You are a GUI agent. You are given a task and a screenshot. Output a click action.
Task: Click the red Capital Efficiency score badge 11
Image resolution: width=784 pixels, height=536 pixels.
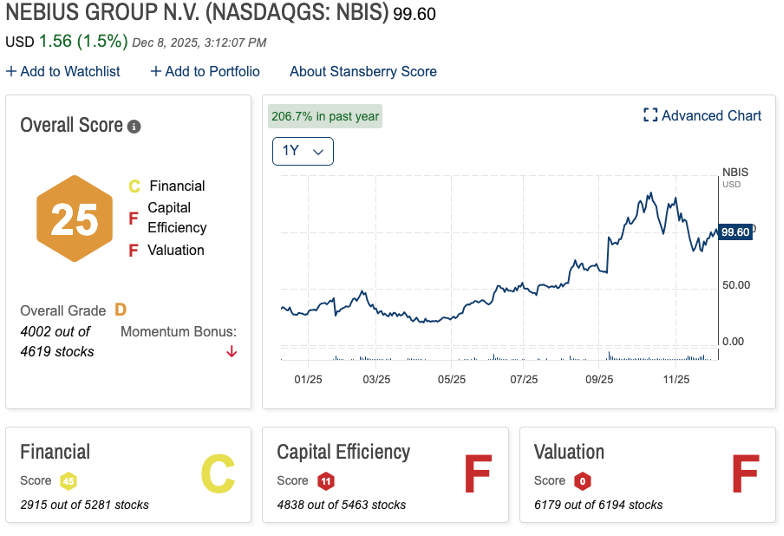(x=325, y=481)
